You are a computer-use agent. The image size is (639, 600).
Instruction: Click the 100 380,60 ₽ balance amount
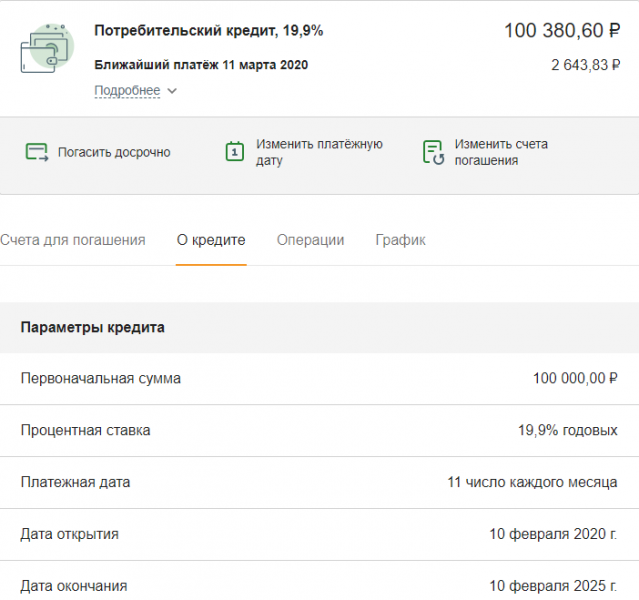pos(562,31)
